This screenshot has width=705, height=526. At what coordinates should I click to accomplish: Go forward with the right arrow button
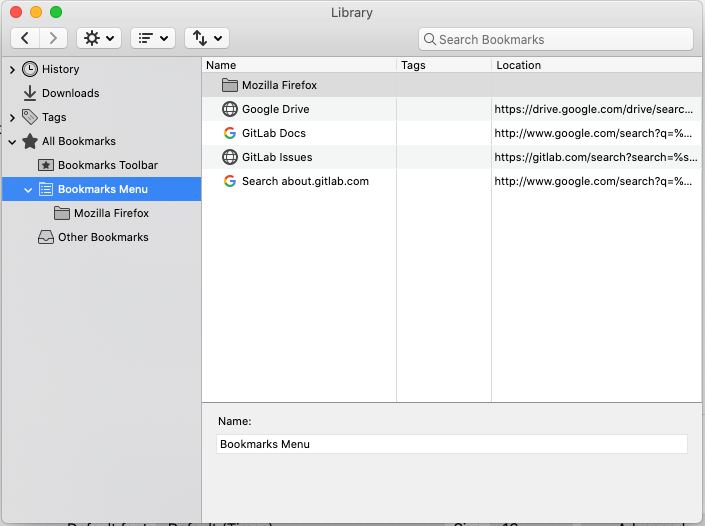pos(53,38)
